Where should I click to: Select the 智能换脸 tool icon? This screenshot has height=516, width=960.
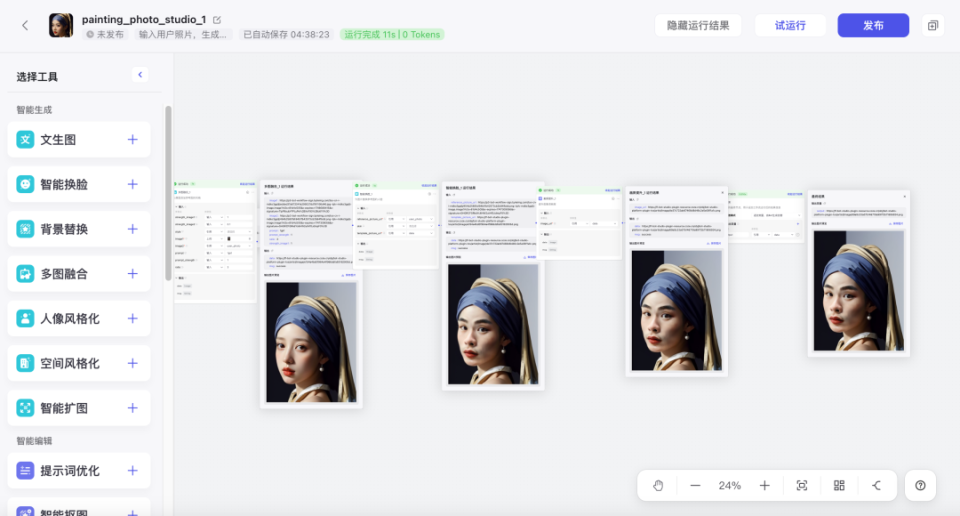pyautogui.click(x=25, y=184)
